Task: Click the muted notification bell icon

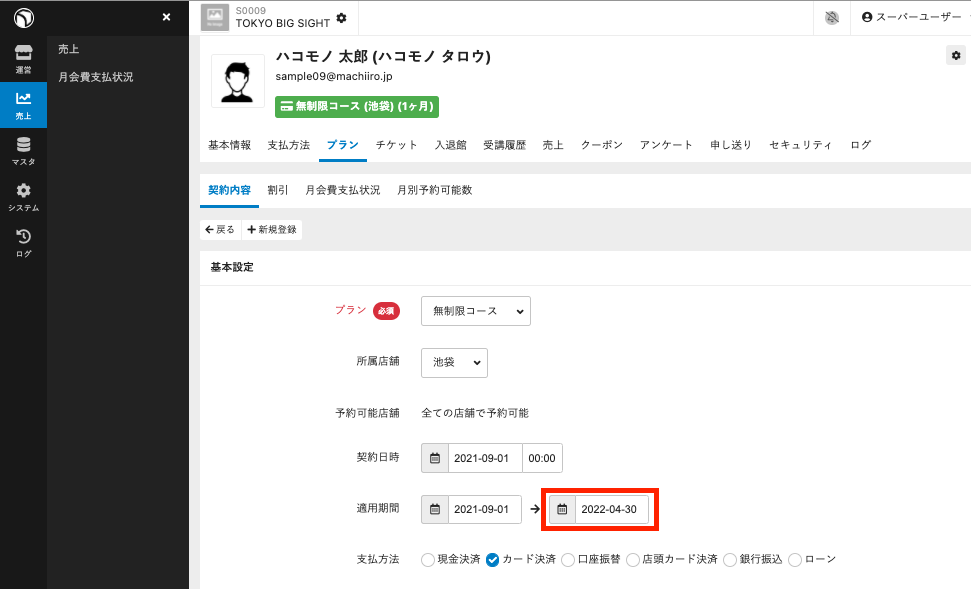Action: (832, 18)
